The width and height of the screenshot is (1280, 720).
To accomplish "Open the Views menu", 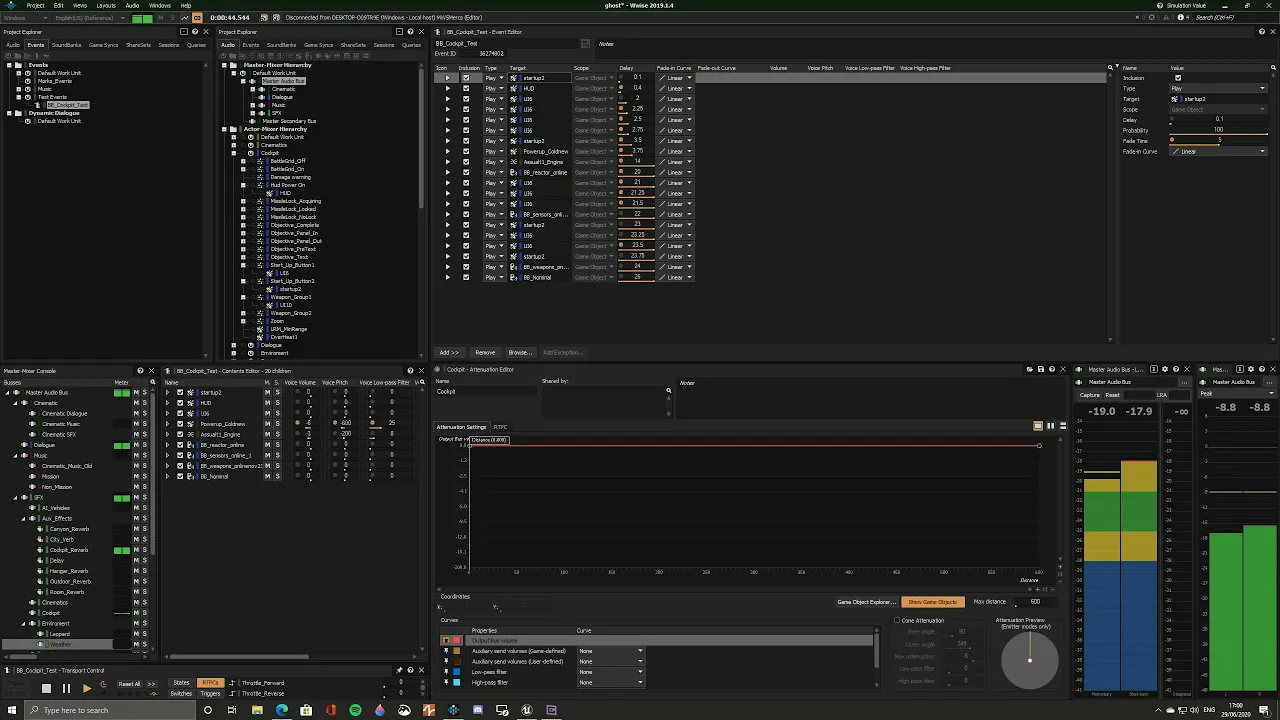I will [x=80, y=5].
